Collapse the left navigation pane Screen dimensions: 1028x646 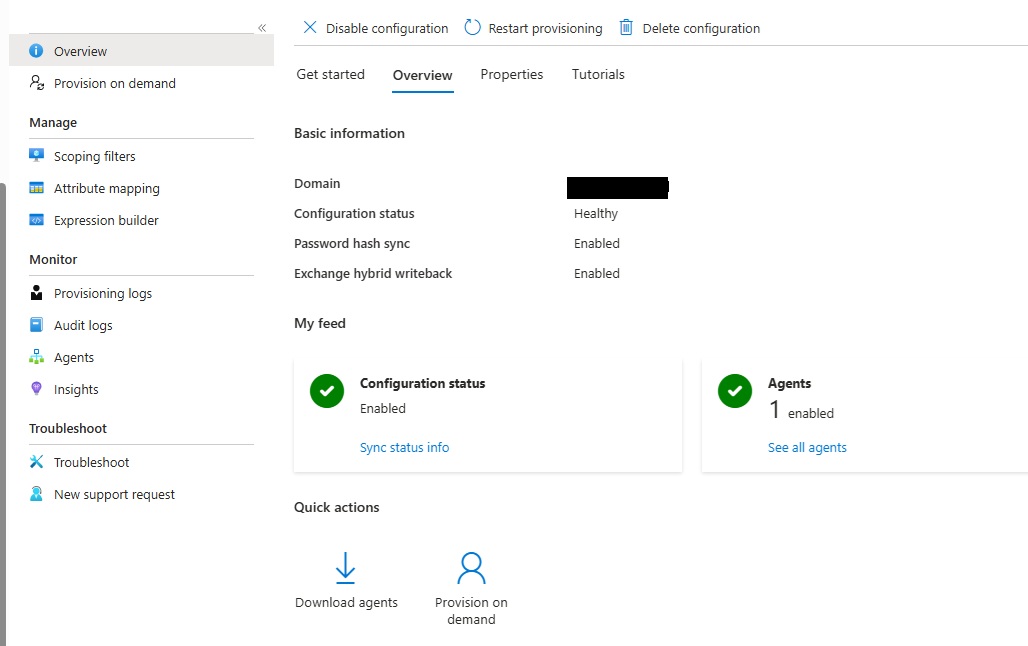(x=261, y=27)
